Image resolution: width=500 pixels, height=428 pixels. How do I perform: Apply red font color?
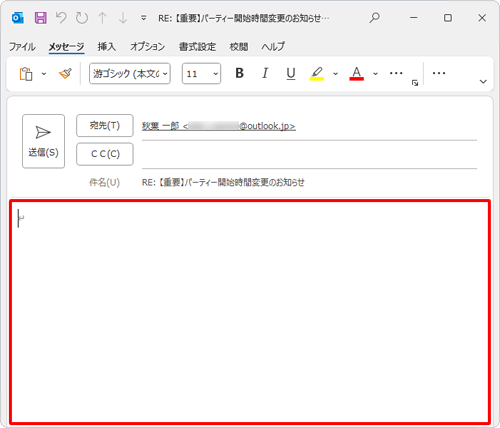tap(356, 73)
